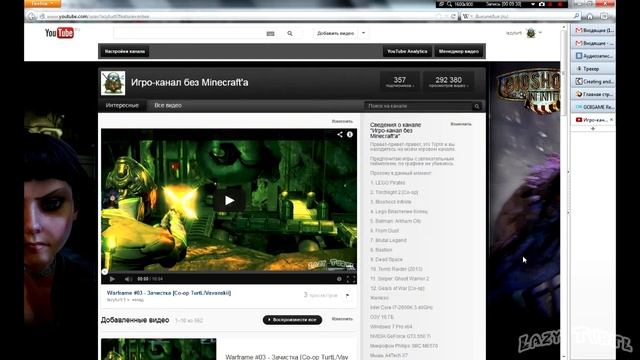Click the large play button in video center

[229, 200]
